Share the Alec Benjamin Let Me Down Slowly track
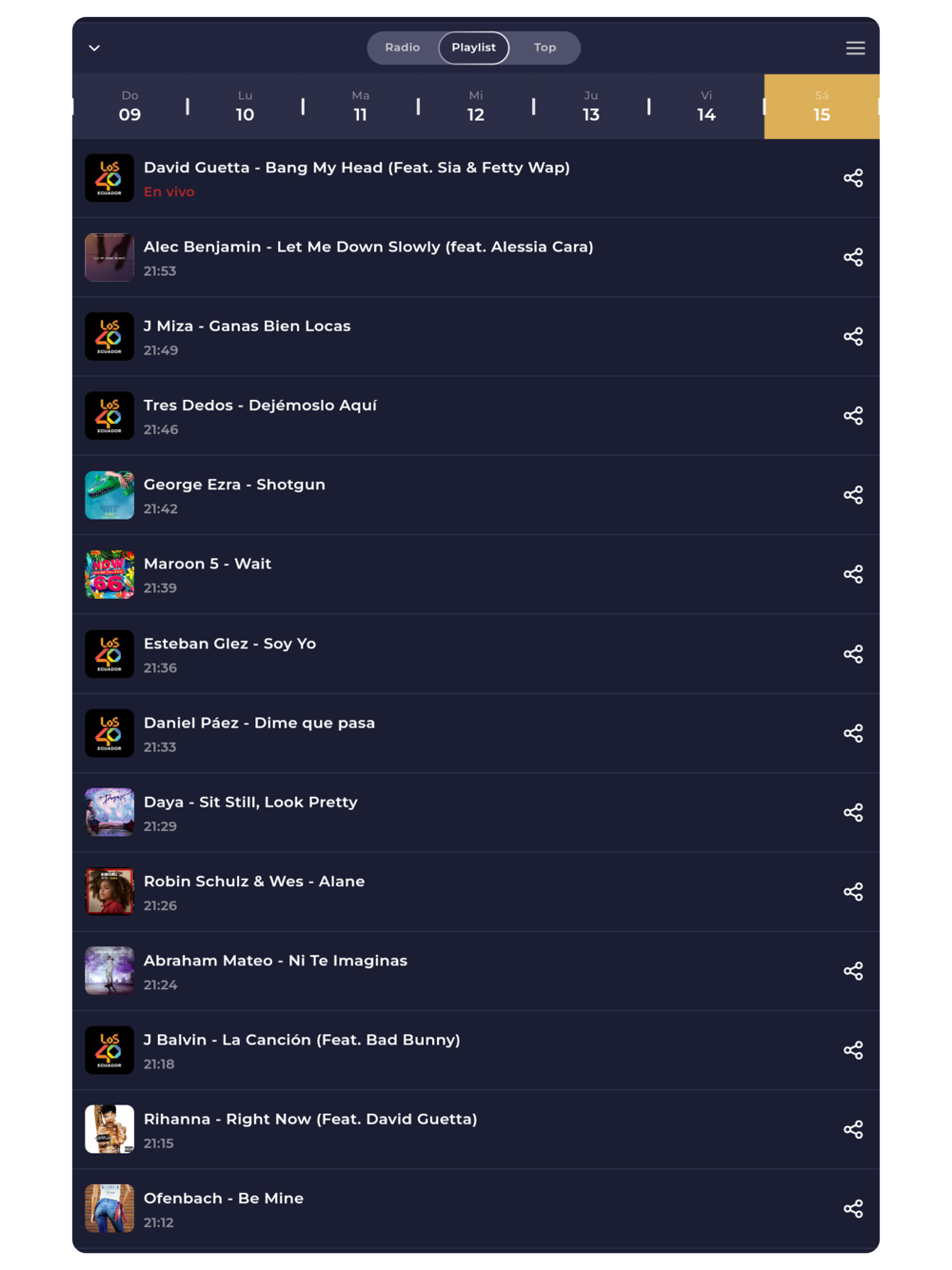 pos(853,257)
